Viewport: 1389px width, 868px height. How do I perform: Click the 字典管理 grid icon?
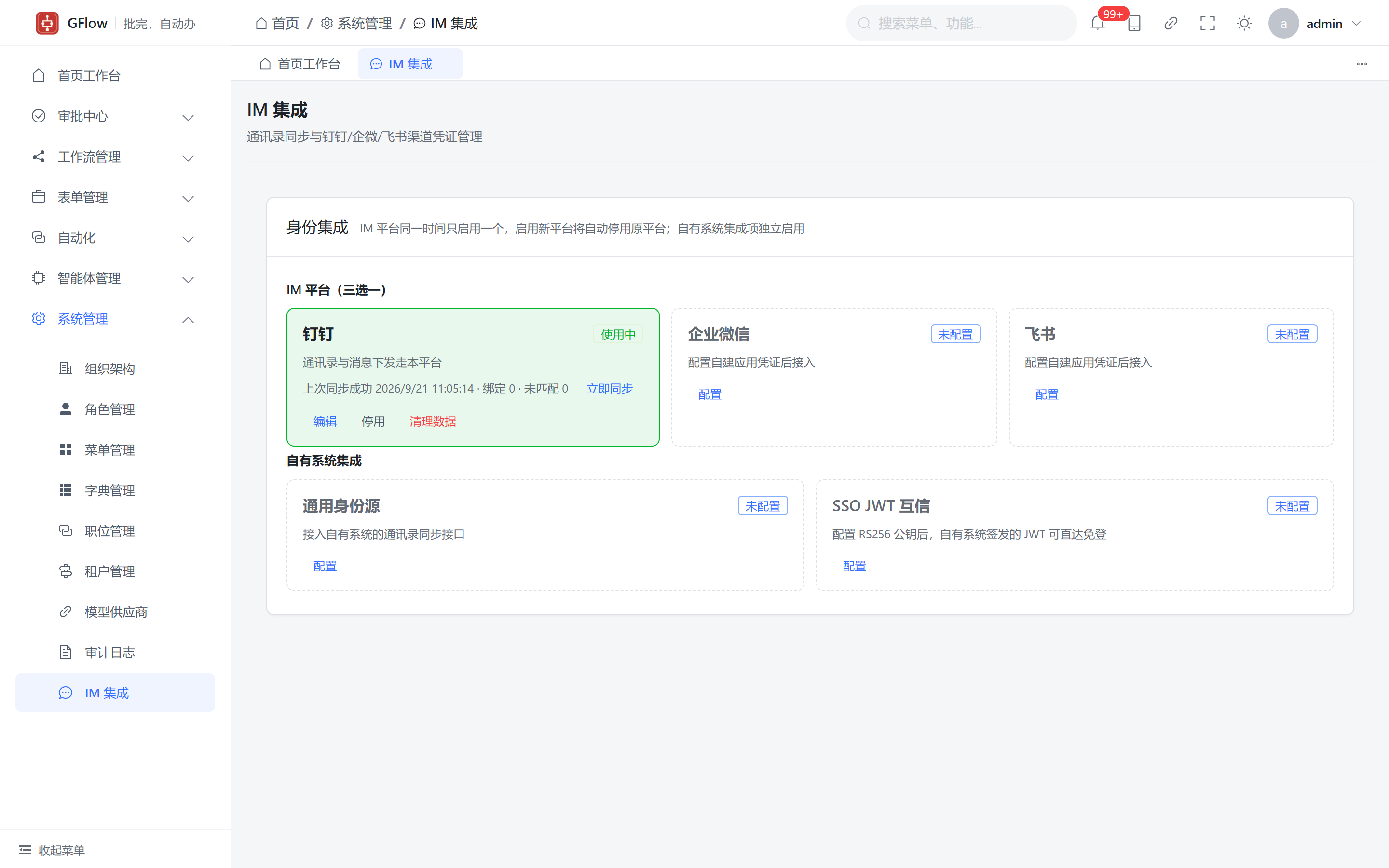[x=66, y=489]
